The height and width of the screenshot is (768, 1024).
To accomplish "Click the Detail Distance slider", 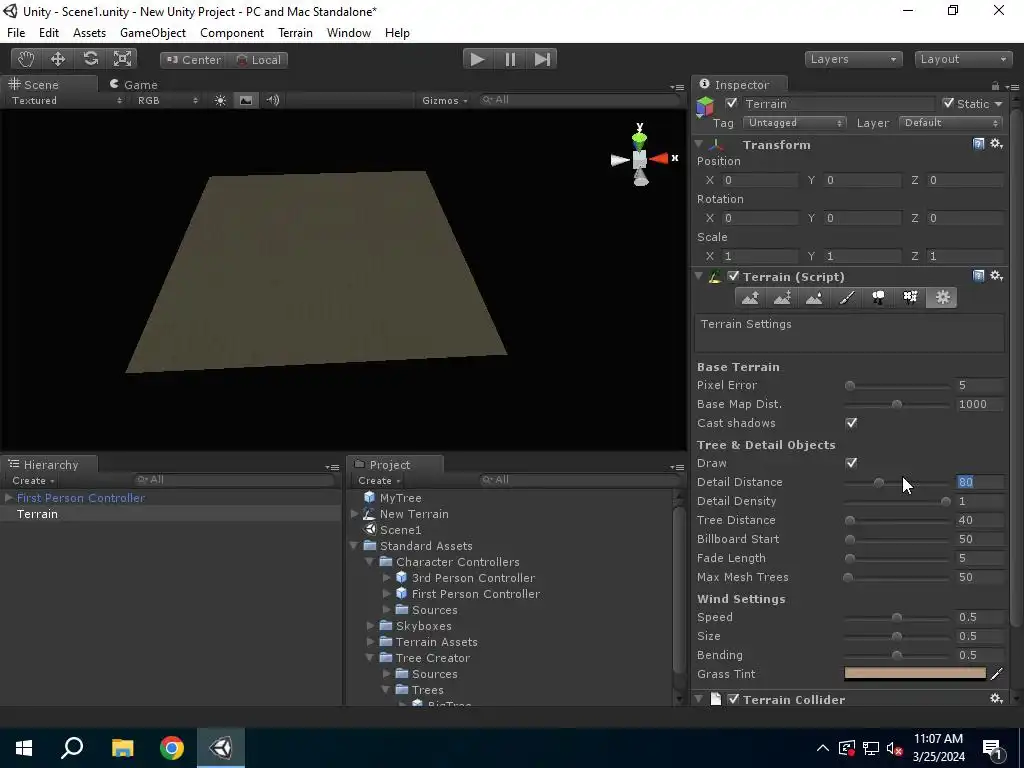I will (x=897, y=483).
